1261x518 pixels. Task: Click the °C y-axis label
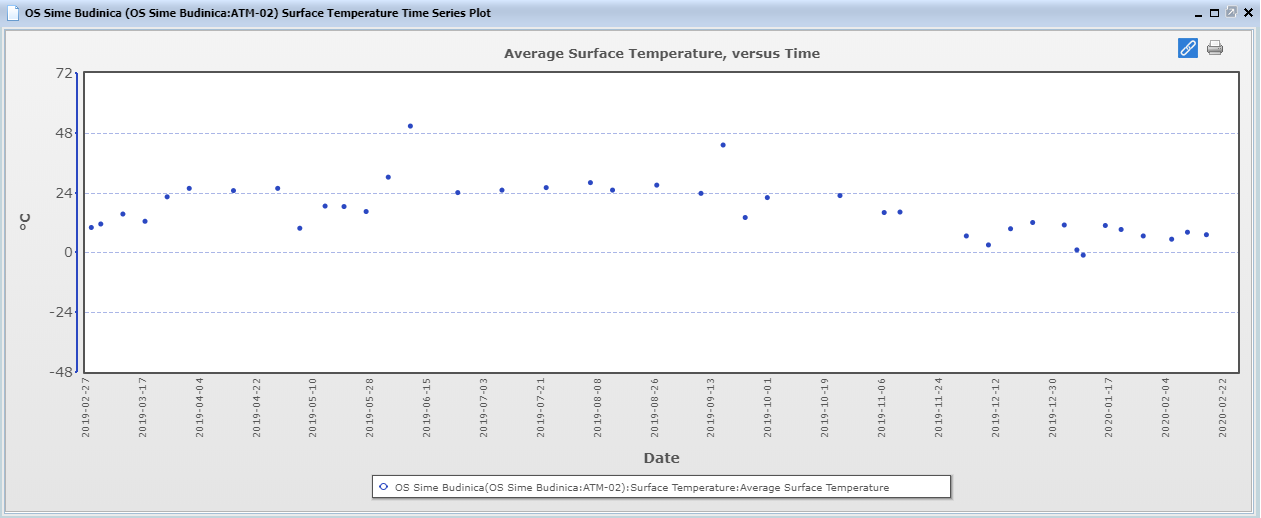[x=26, y=222]
